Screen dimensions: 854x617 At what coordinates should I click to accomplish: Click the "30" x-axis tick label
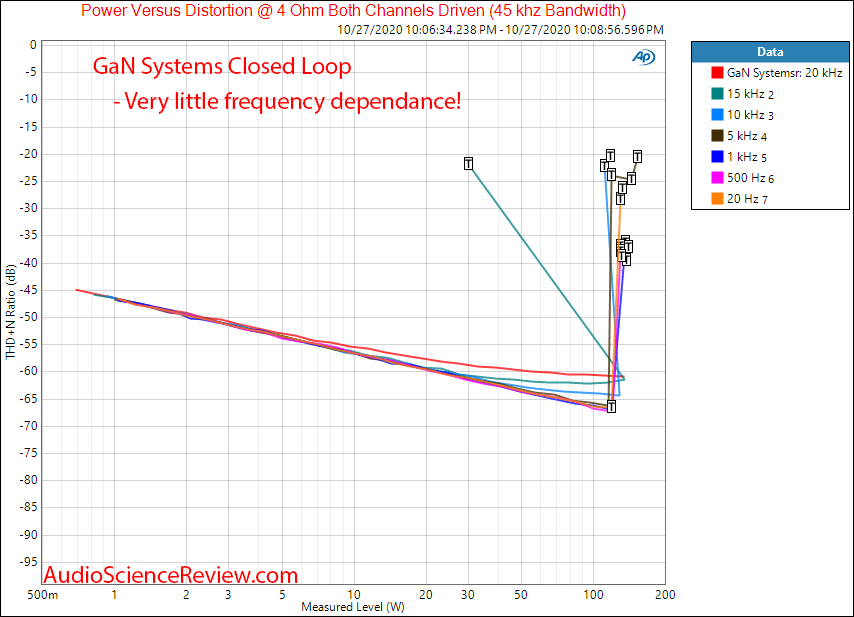tap(468, 595)
